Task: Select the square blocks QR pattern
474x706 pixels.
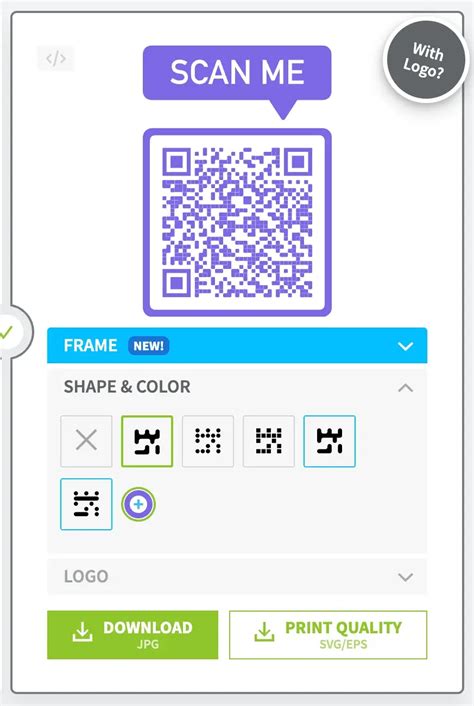Action: point(269,441)
